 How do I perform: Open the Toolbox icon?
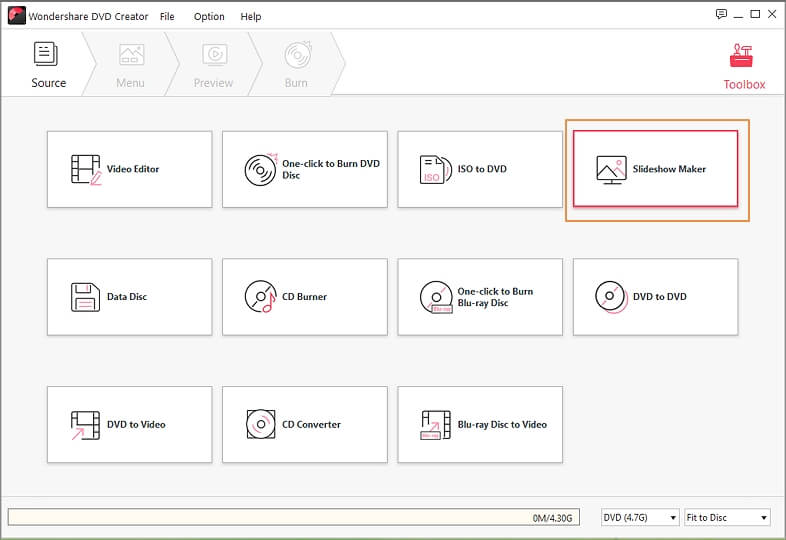click(x=741, y=55)
